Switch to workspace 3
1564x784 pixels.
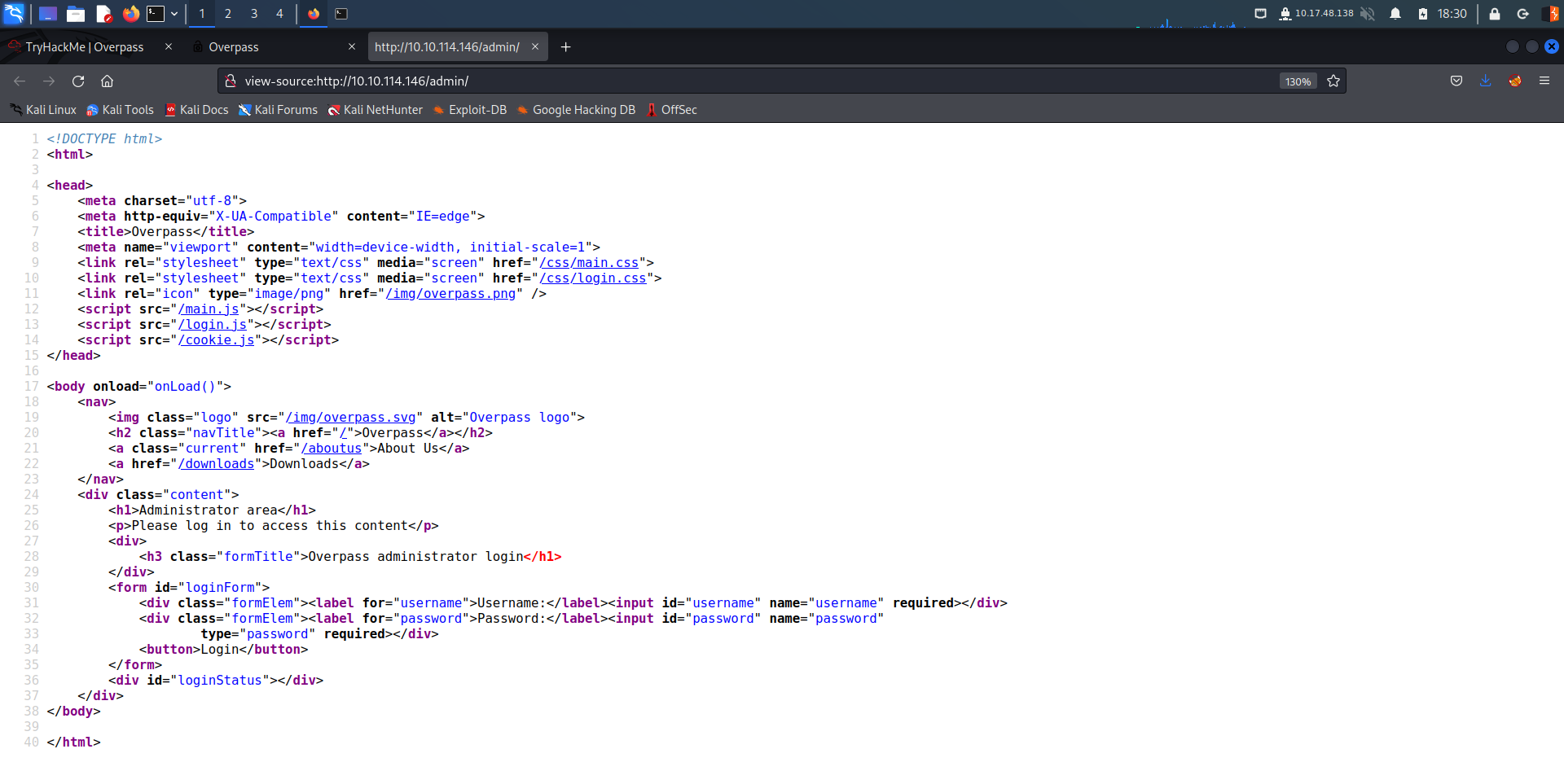pos(254,14)
